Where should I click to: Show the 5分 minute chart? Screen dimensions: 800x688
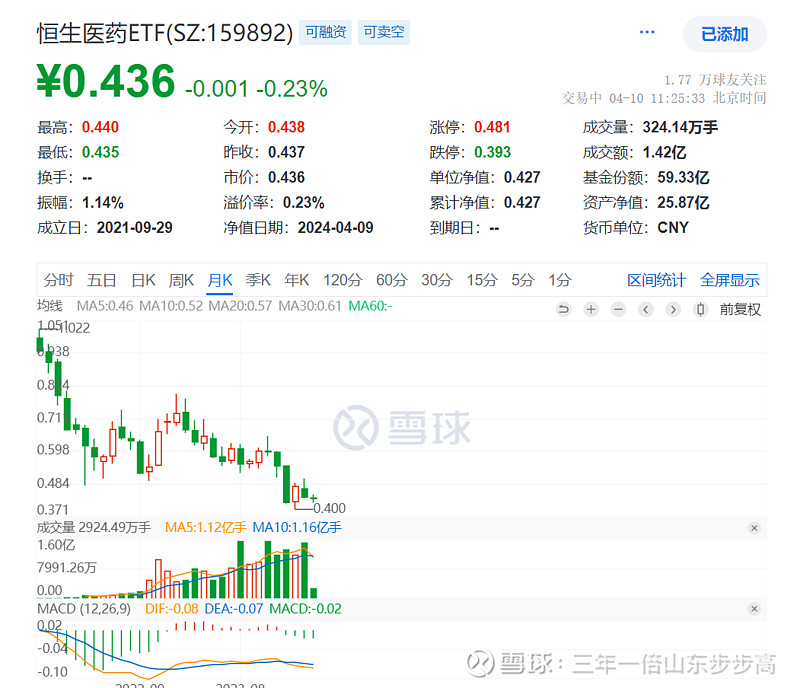(523, 280)
